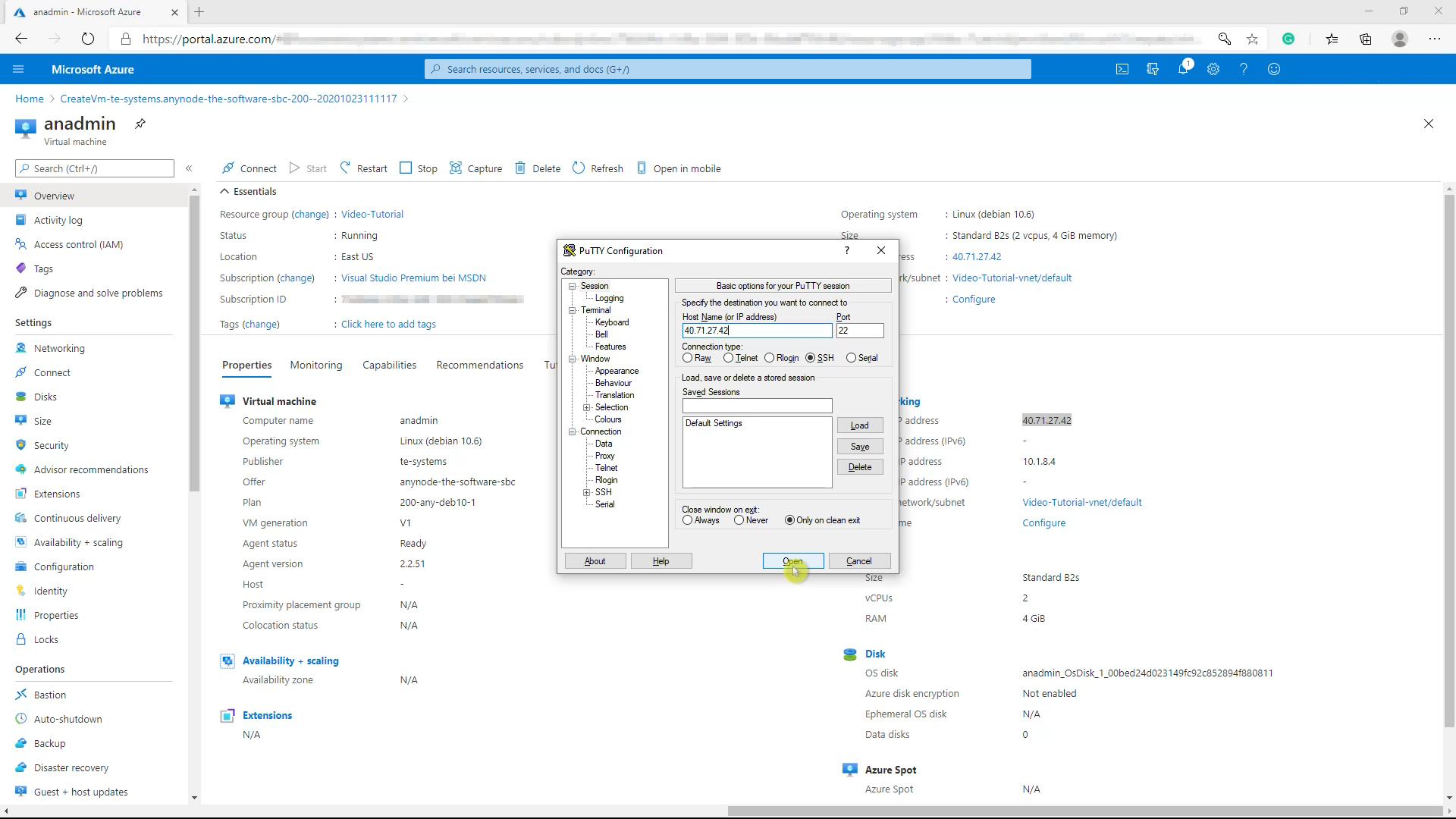Select Properties tab

click(247, 365)
